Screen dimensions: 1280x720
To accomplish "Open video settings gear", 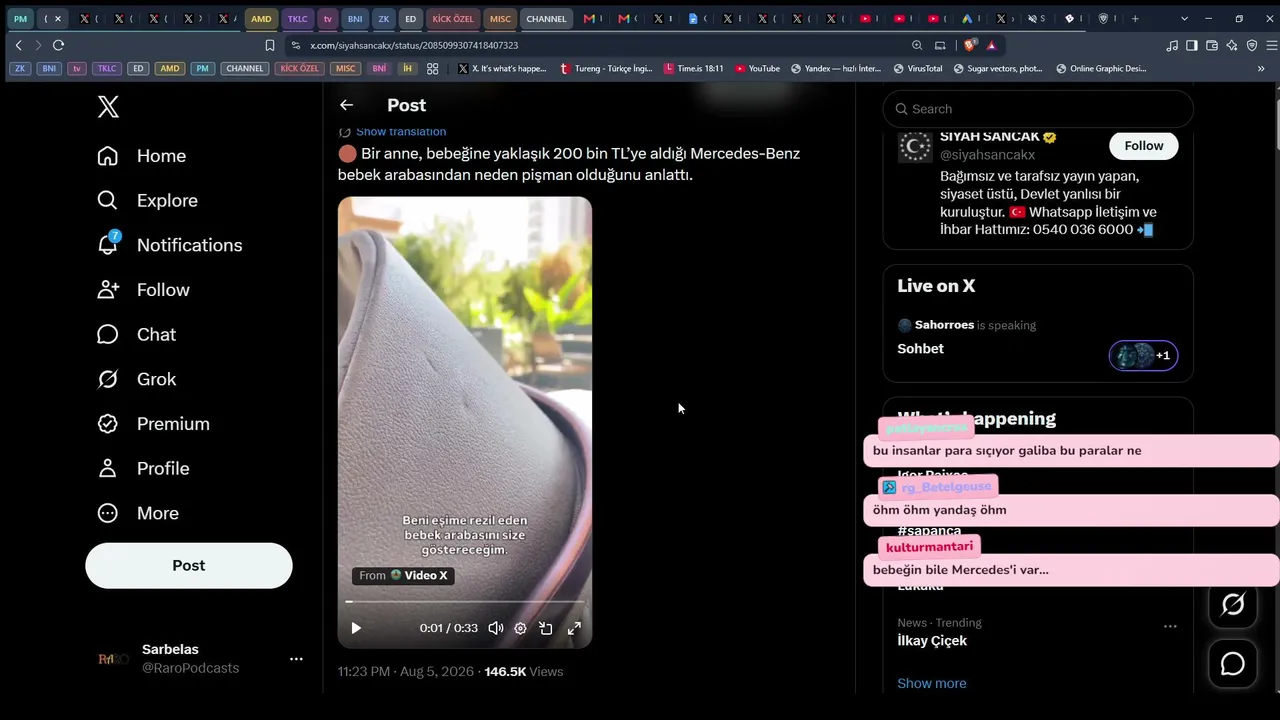I will point(520,628).
